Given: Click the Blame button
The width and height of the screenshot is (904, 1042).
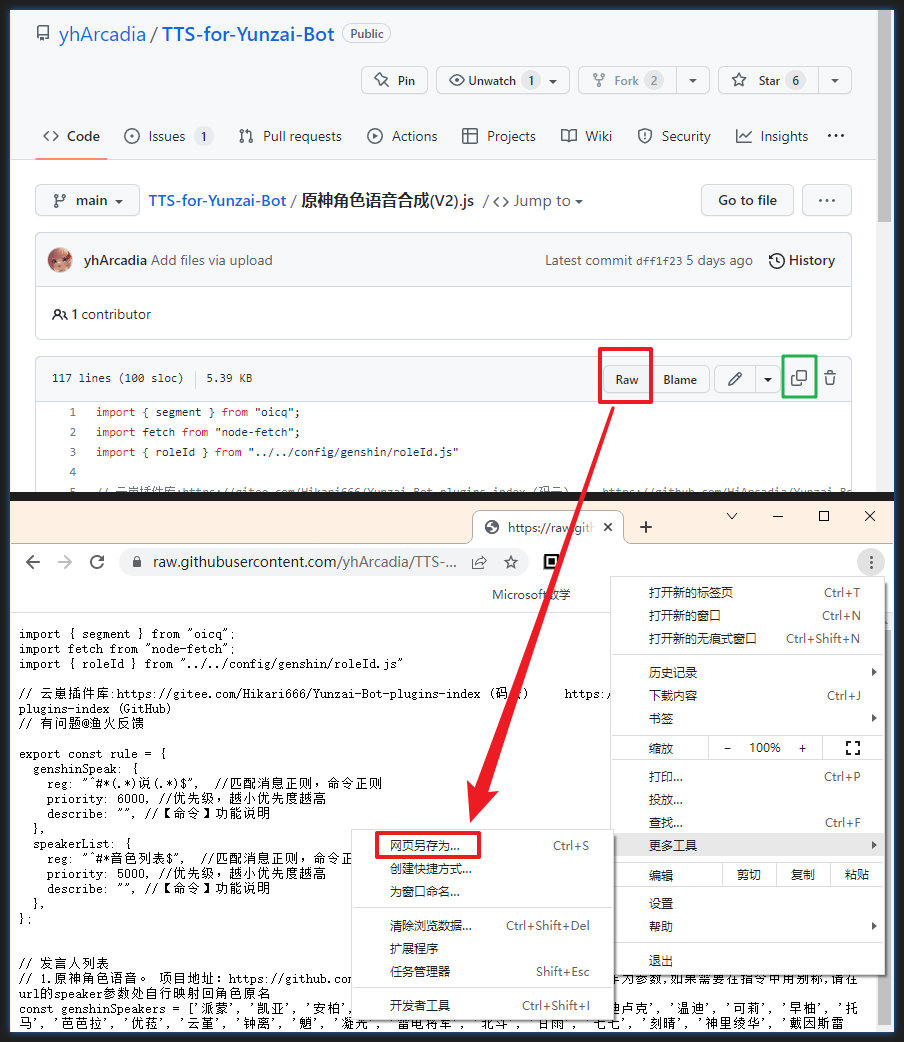Looking at the screenshot, I should pyautogui.click(x=679, y=379).
